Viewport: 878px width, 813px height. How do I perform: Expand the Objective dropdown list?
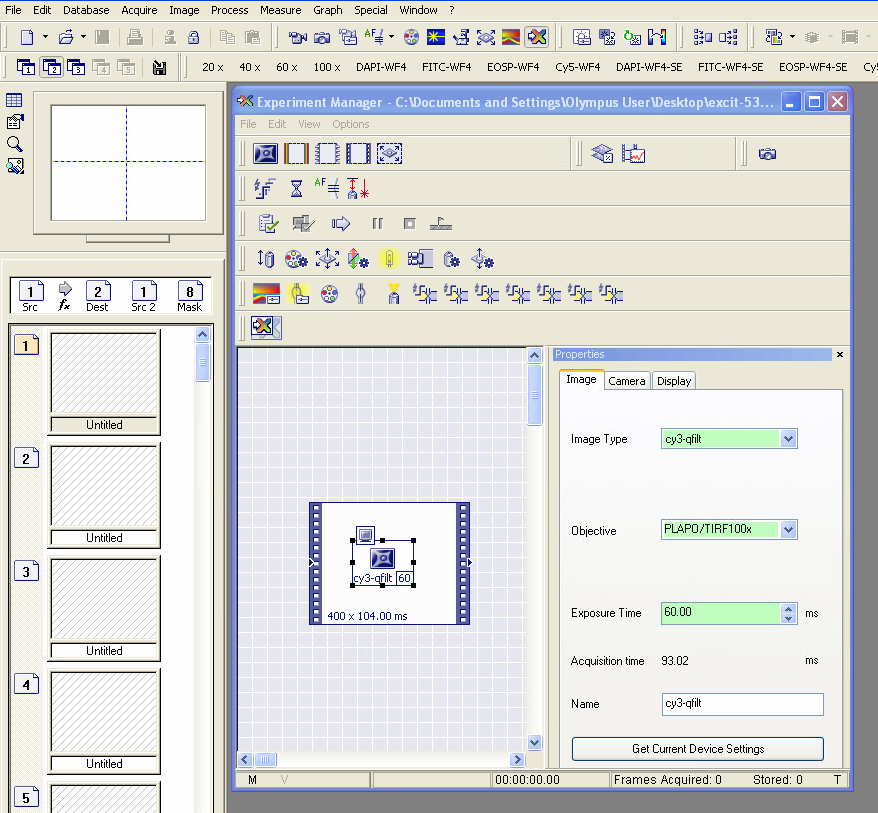[788, 530]
